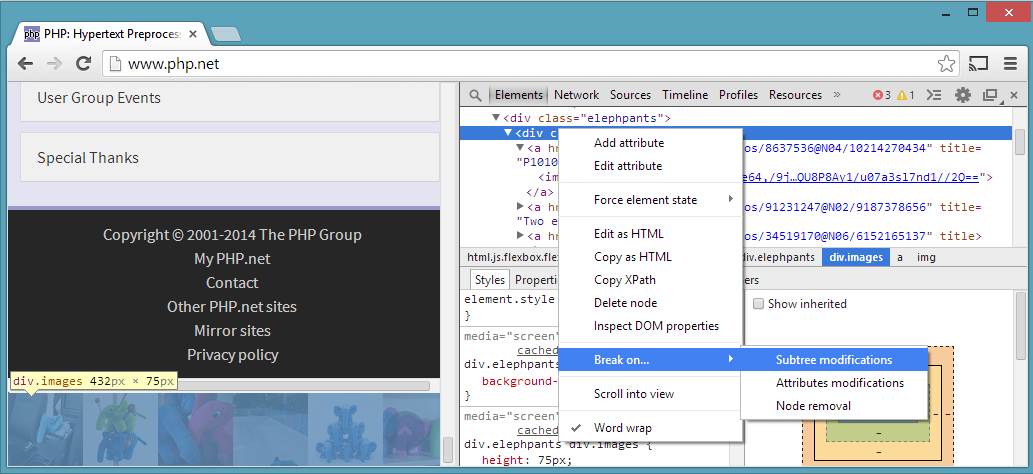Select Copy XPath
Screen dimensions: 1033x474
651,280
